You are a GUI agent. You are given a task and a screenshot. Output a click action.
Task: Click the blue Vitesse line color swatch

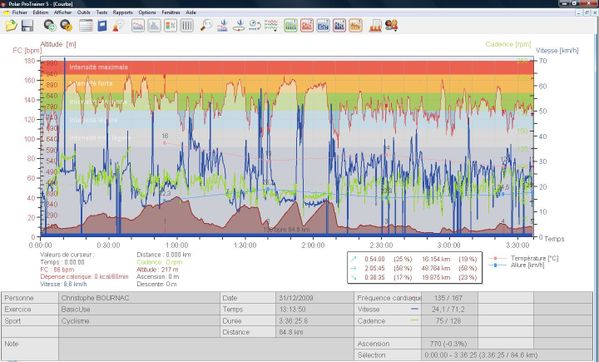pyautogui.click(x=415, y=309)
